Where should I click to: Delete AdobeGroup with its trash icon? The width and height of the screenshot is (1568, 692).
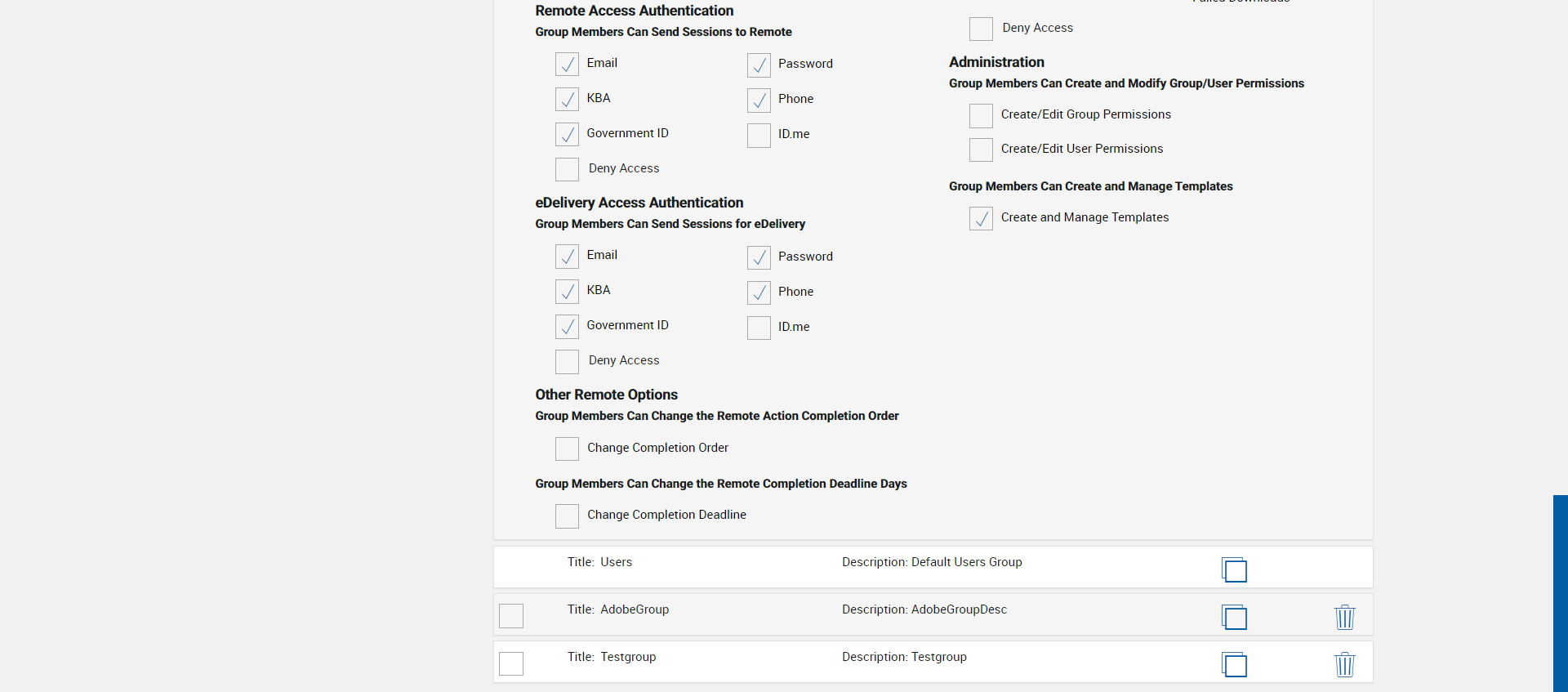click(1344, 617)
